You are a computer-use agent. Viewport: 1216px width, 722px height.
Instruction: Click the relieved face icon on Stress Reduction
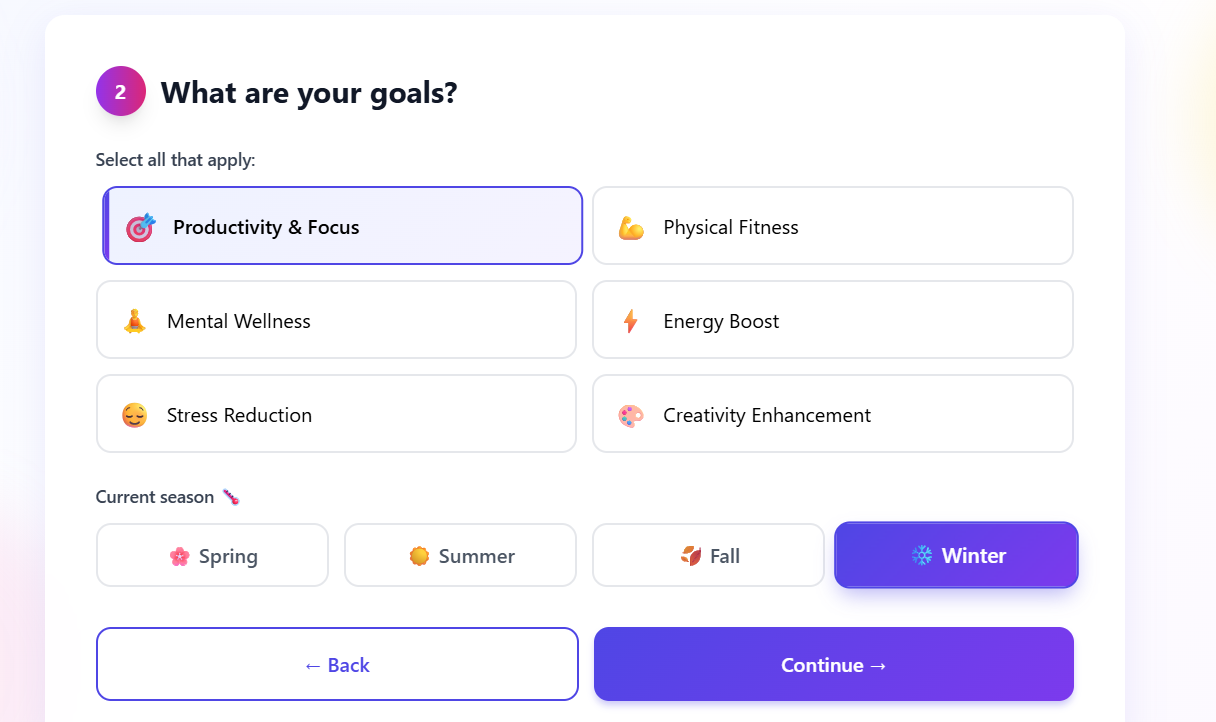coord(134,414)
